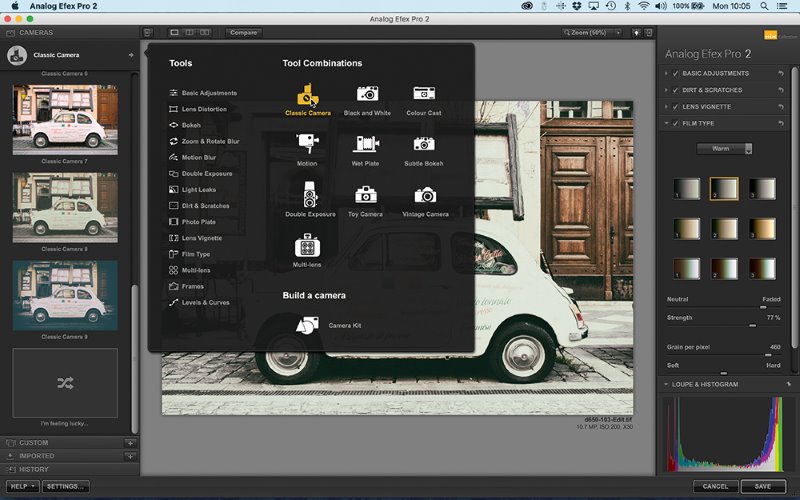Pick the Multi-lens tool combination icon
The width and height of the screenshot is (800, 500).
[307, 245]
